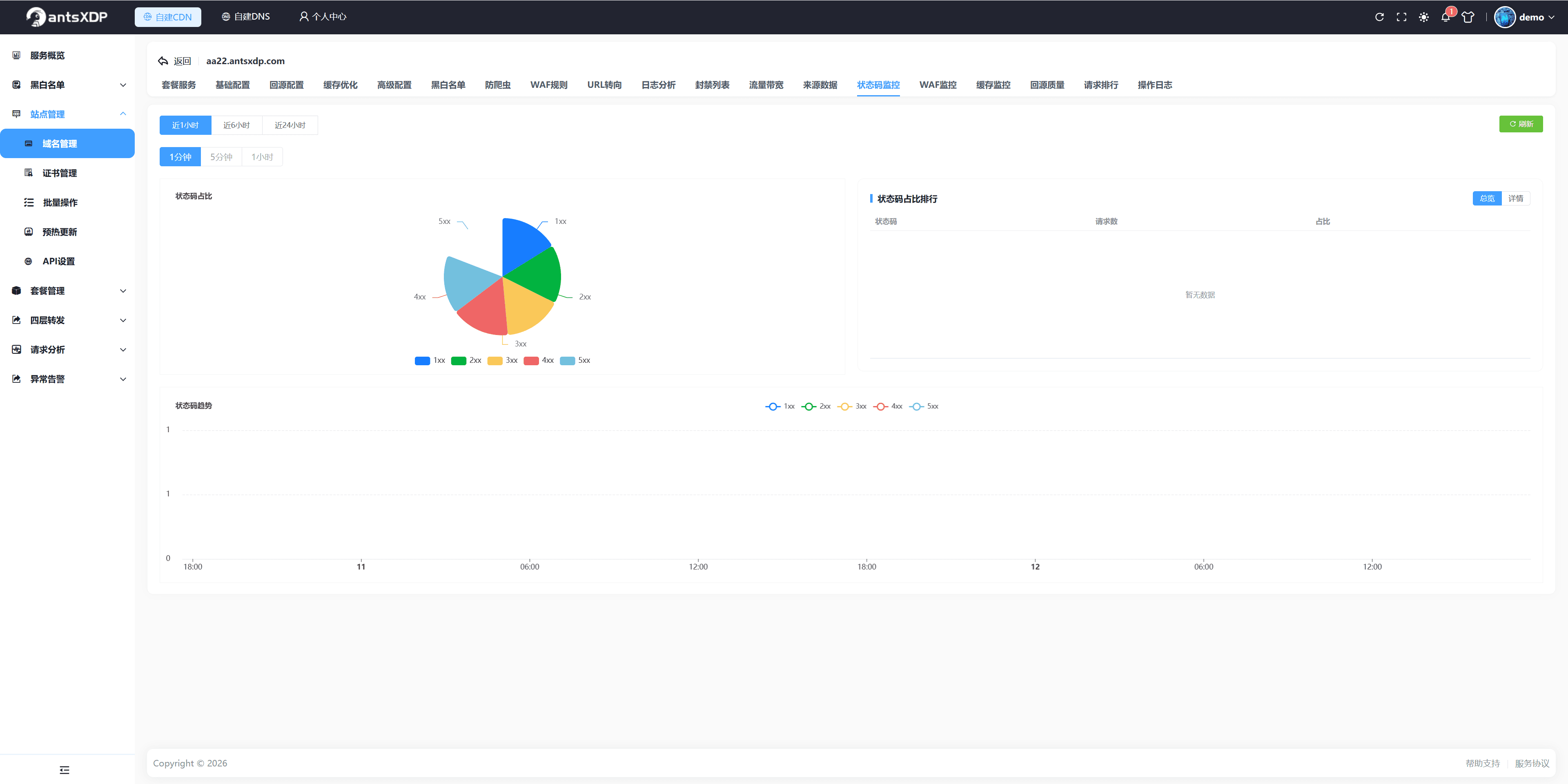Viewport: 1568px width, 784px height.
Task: Switch to the 缓存监控 tab
Action: pos(993,85)
